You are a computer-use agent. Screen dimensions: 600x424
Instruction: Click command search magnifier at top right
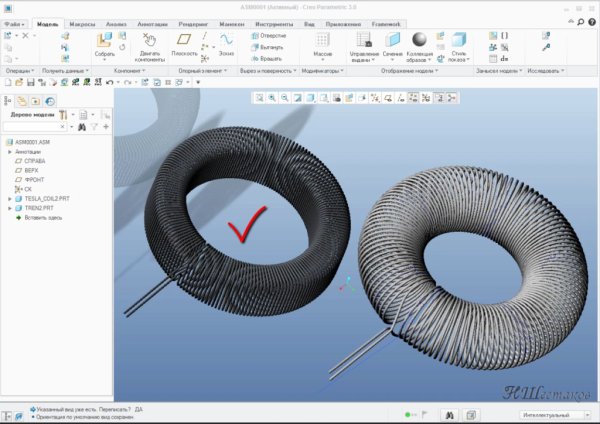580,22
